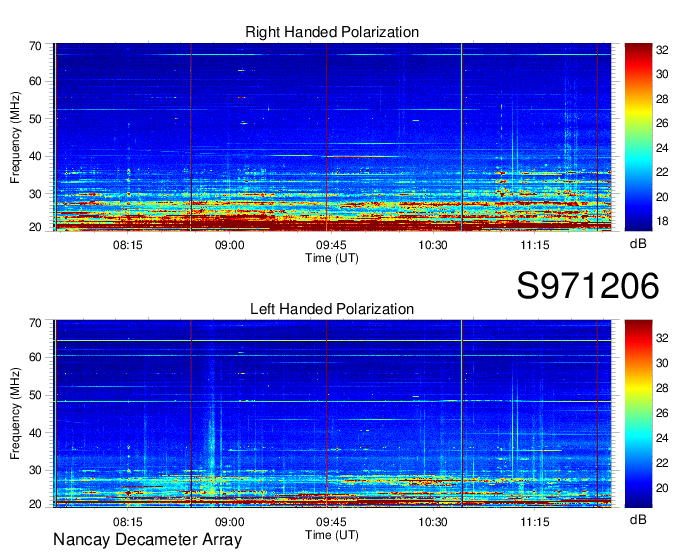This screenshot has width=680, height=552.
Task: Click the 08:15 time label under the top plot
Action: point(128,245)
